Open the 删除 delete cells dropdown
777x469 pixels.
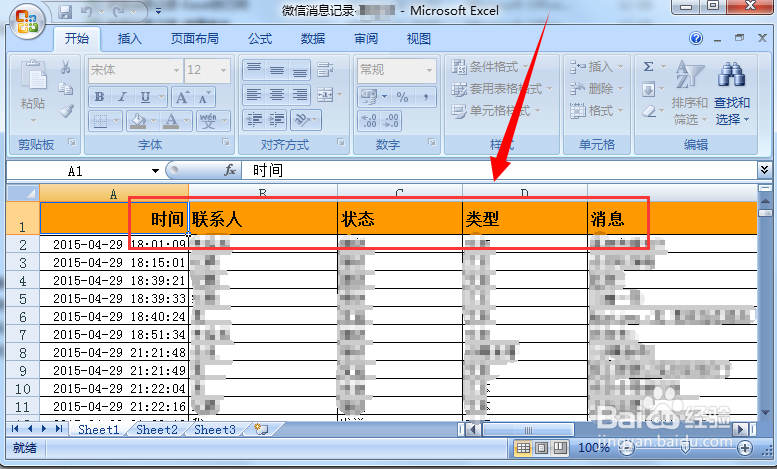[597, 89]
